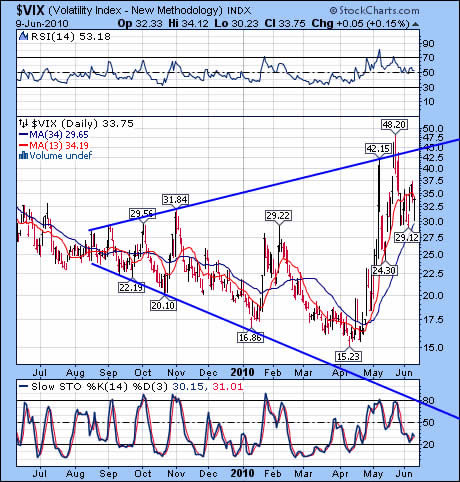Click the 2010 year label on price axis
The width and height of the screenshot is (460, 482).
[243, 372]
